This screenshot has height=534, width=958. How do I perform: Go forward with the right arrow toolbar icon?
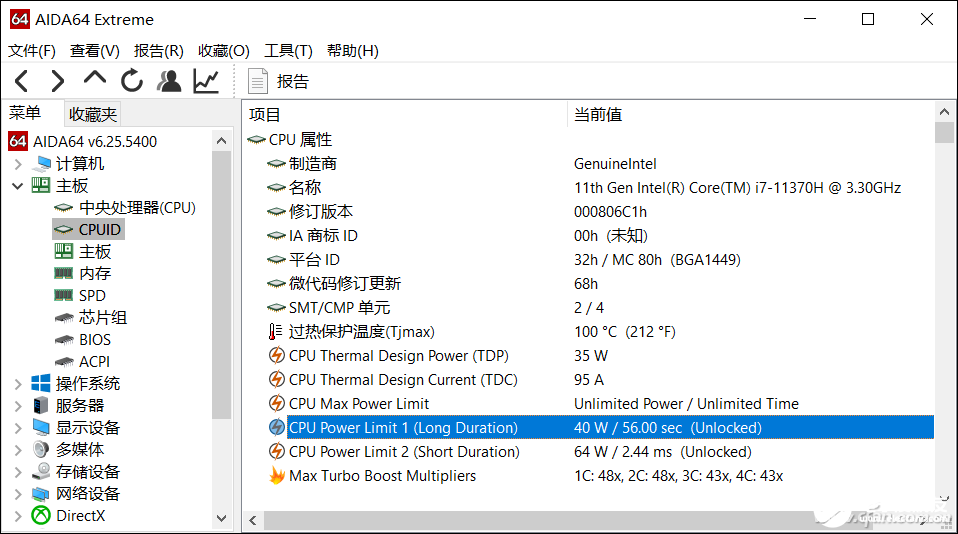coord(57,81)
